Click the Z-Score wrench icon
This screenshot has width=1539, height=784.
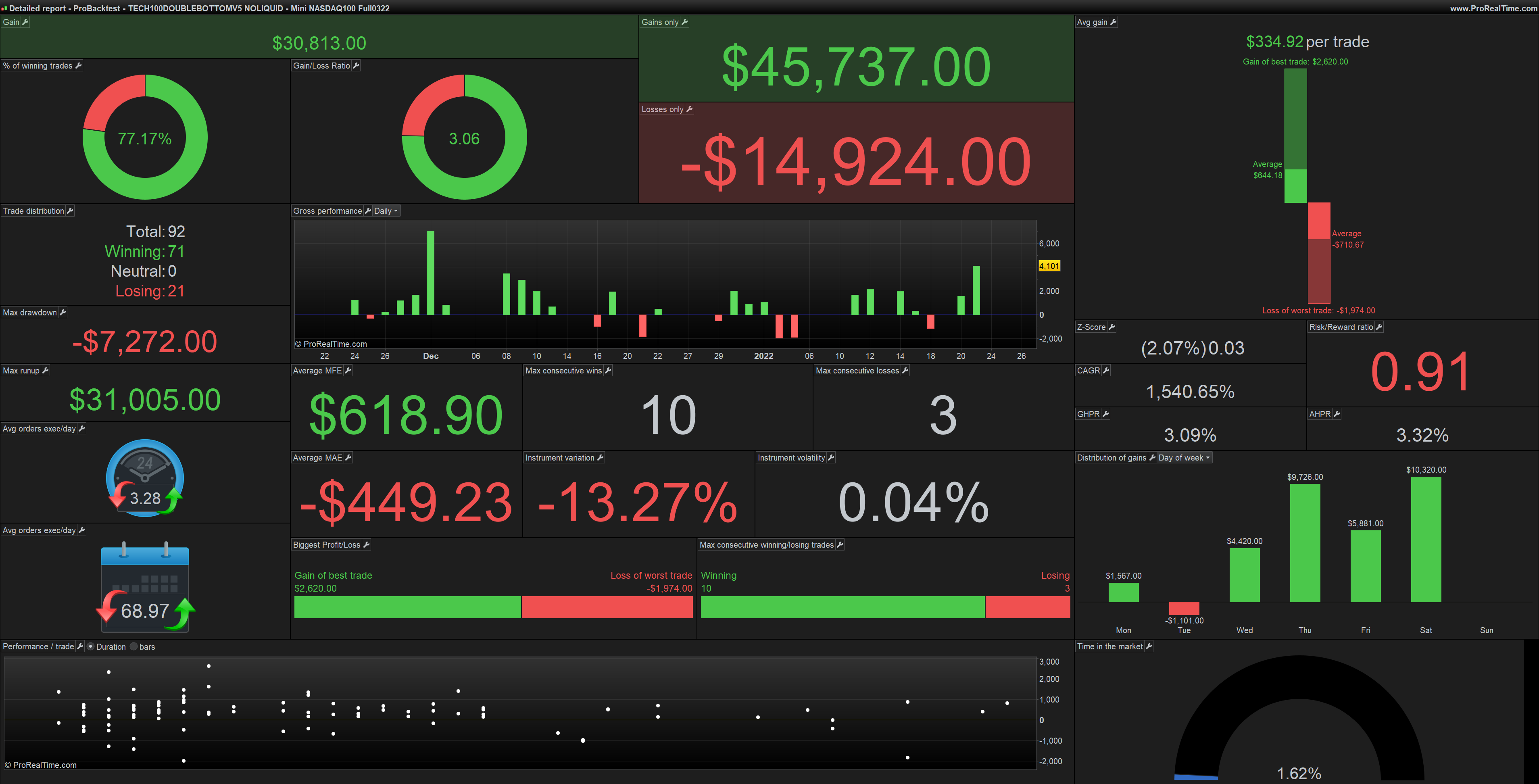click(1111, 327)
